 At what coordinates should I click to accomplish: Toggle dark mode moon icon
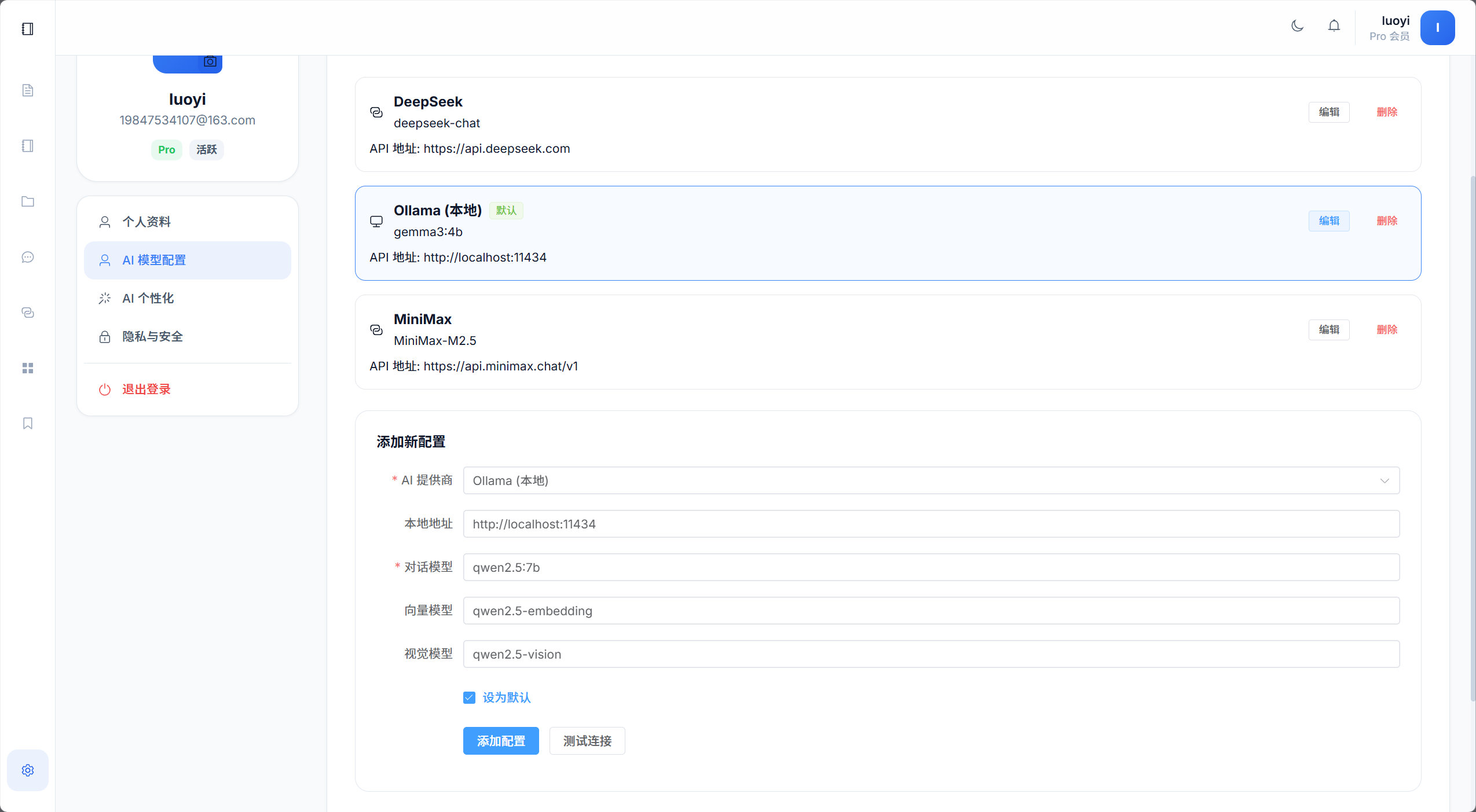(x=1297, y=26)
